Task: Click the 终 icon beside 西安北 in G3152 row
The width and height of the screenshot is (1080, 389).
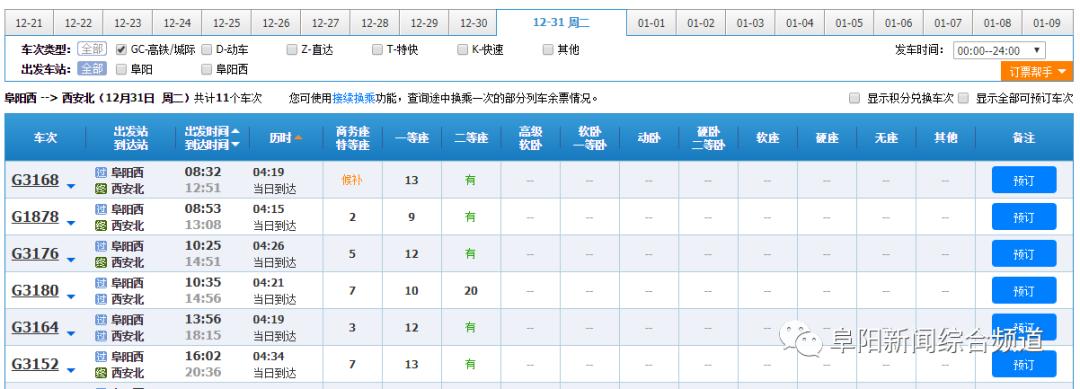Action: point(101,373)
